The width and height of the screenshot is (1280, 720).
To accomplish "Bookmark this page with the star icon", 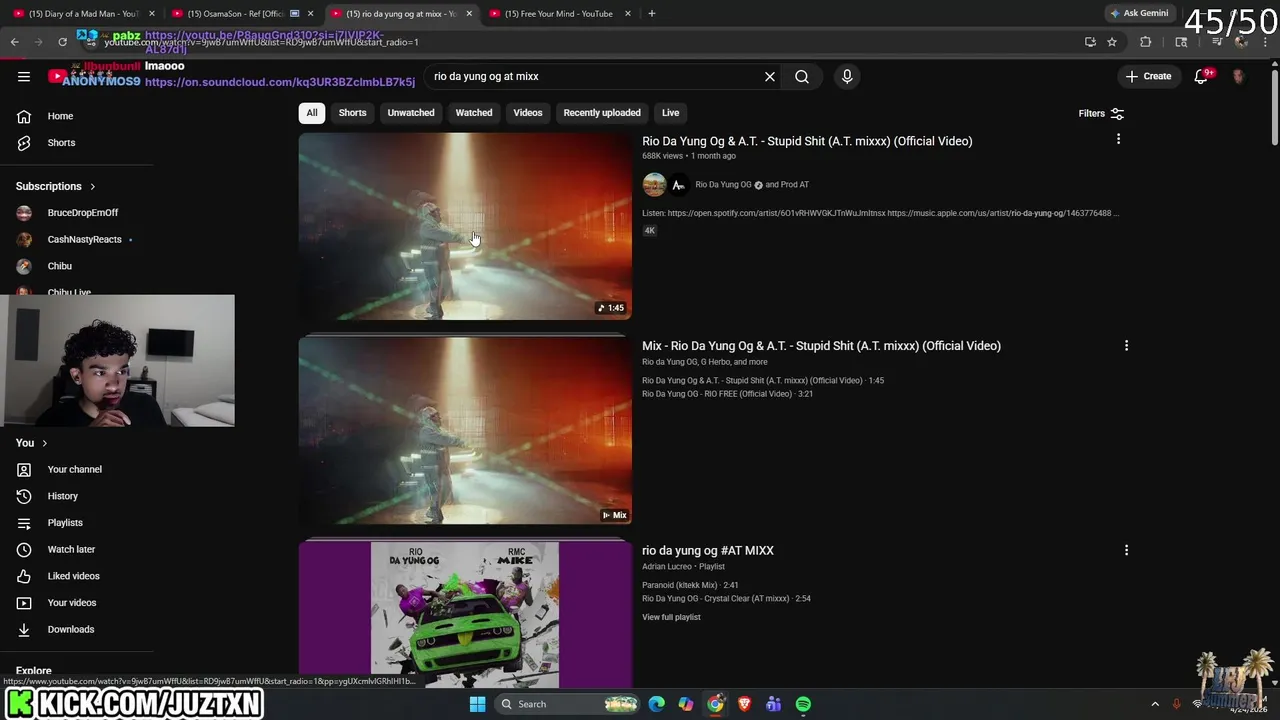I will [x=1112, y=42].
